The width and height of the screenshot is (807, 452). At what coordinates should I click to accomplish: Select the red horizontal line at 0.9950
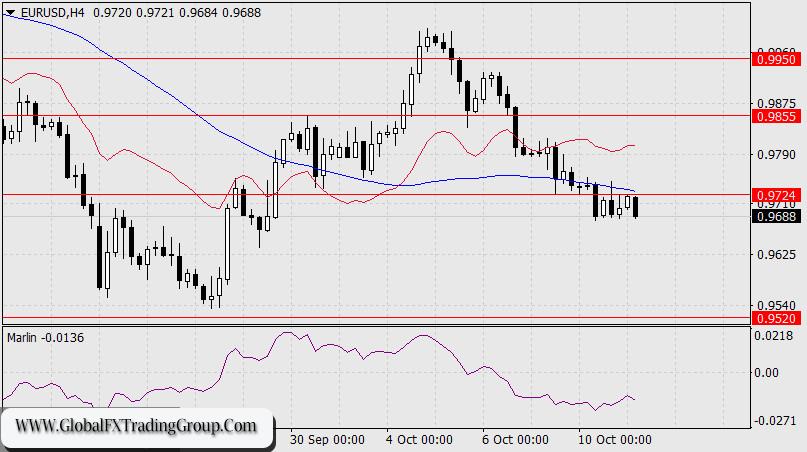(377, 58)
